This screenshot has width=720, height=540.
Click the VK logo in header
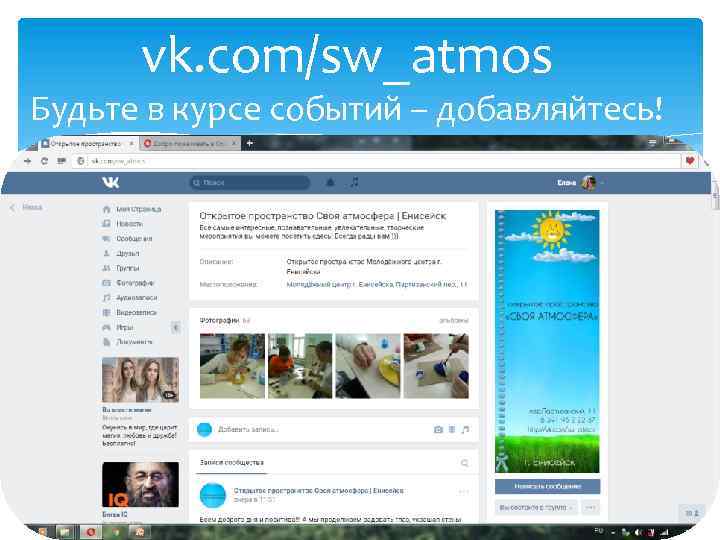[x=111, y=182]
